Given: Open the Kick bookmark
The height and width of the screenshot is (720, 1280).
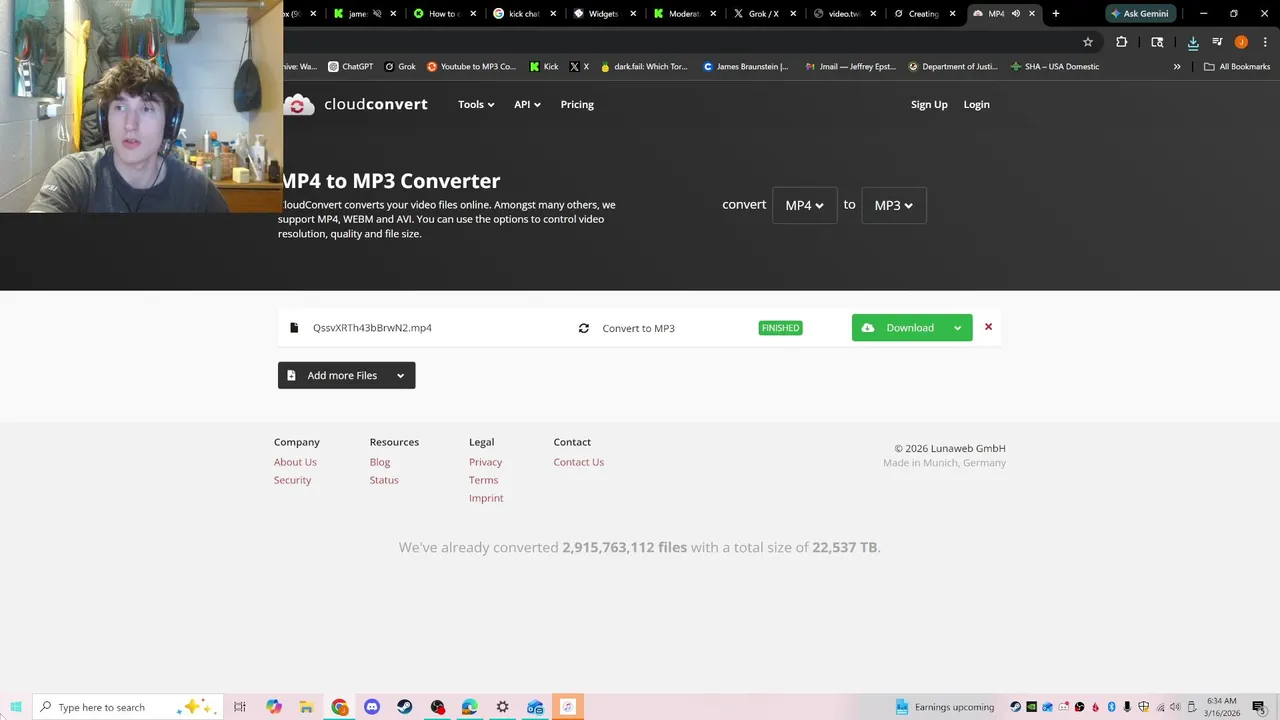Looking at the screenshot, I should [544, 67].
